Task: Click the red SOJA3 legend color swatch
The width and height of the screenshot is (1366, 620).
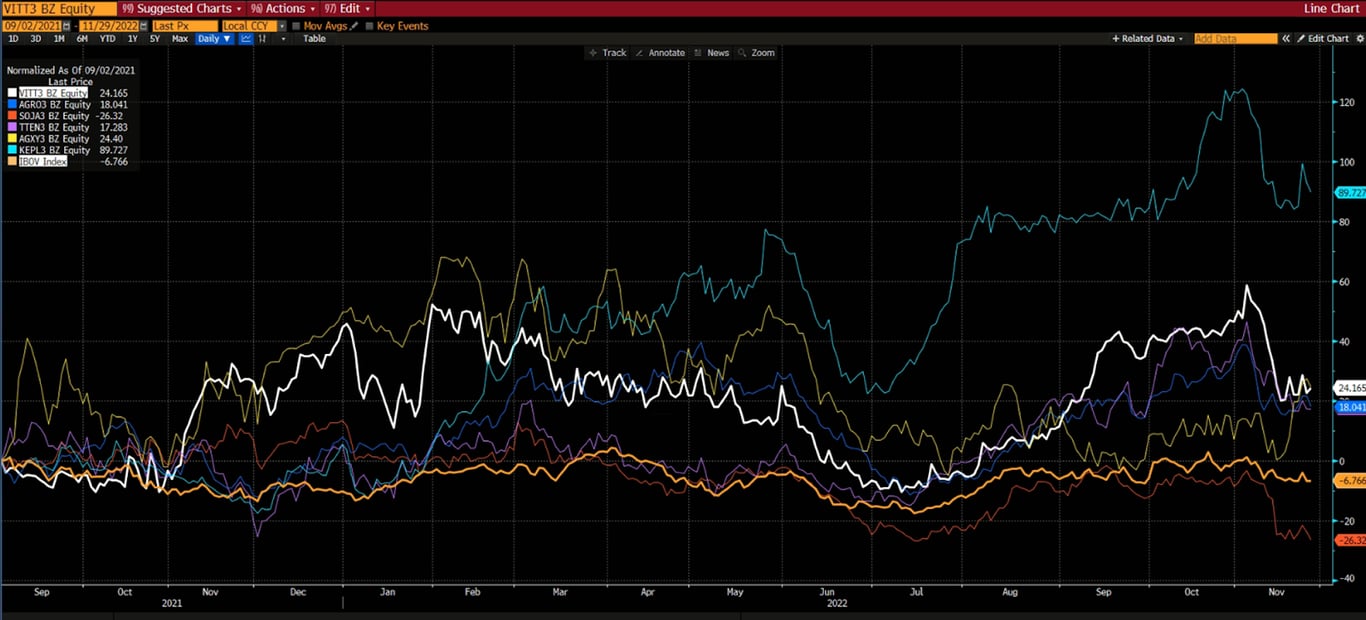Action: [x=12, y=116]
